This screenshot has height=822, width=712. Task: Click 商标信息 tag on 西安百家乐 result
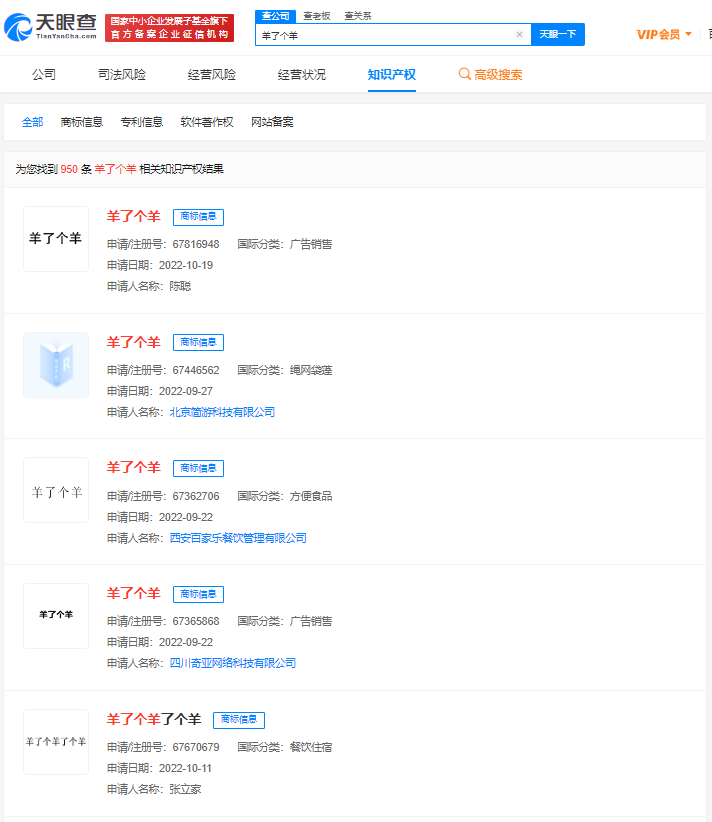[x=199, y=469]
